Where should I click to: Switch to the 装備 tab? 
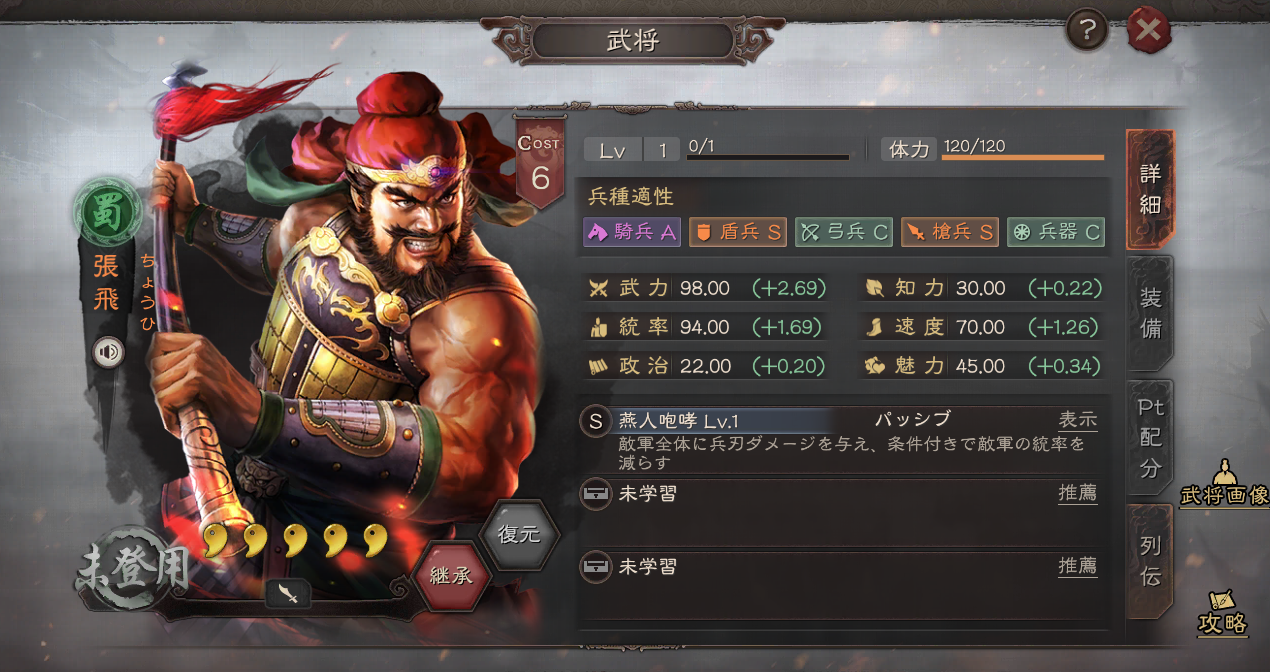(x=1150, y=313)
